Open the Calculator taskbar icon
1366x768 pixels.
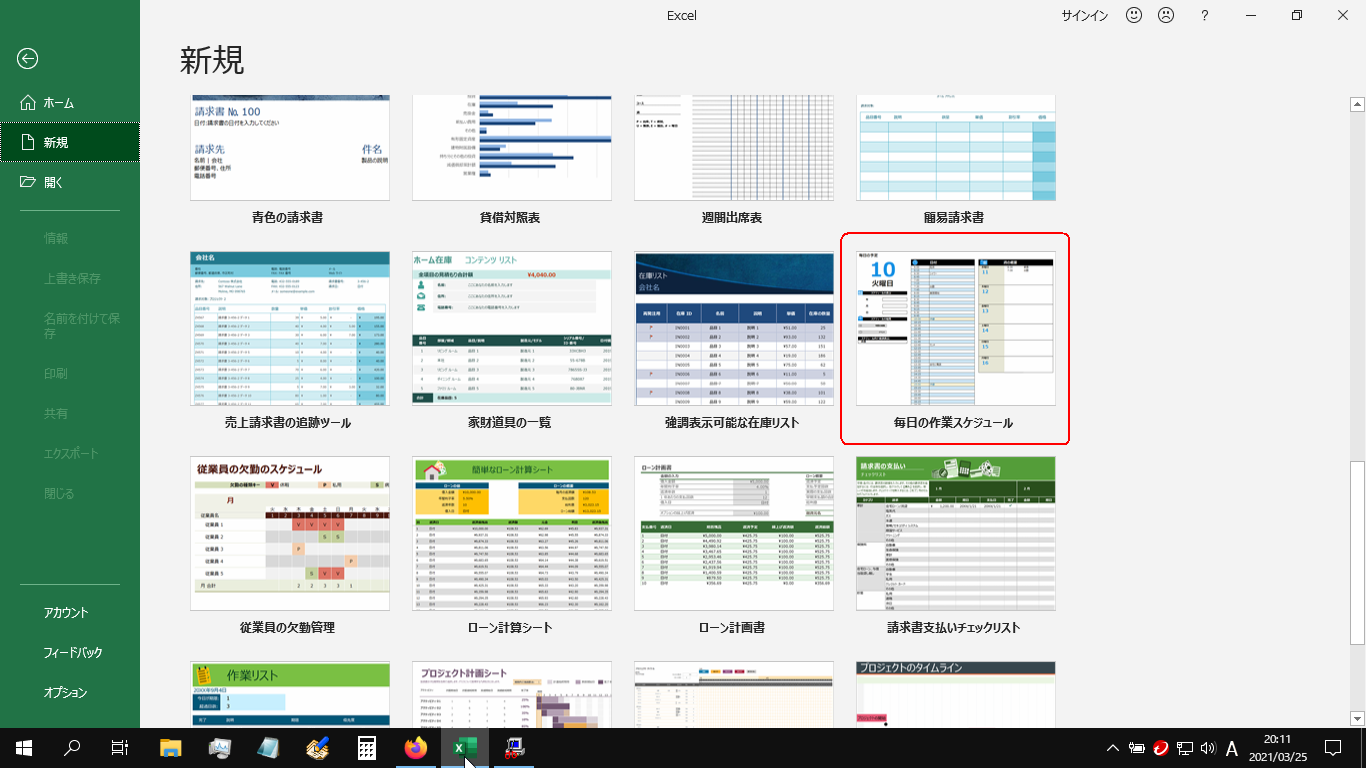(x=366, y=747)
